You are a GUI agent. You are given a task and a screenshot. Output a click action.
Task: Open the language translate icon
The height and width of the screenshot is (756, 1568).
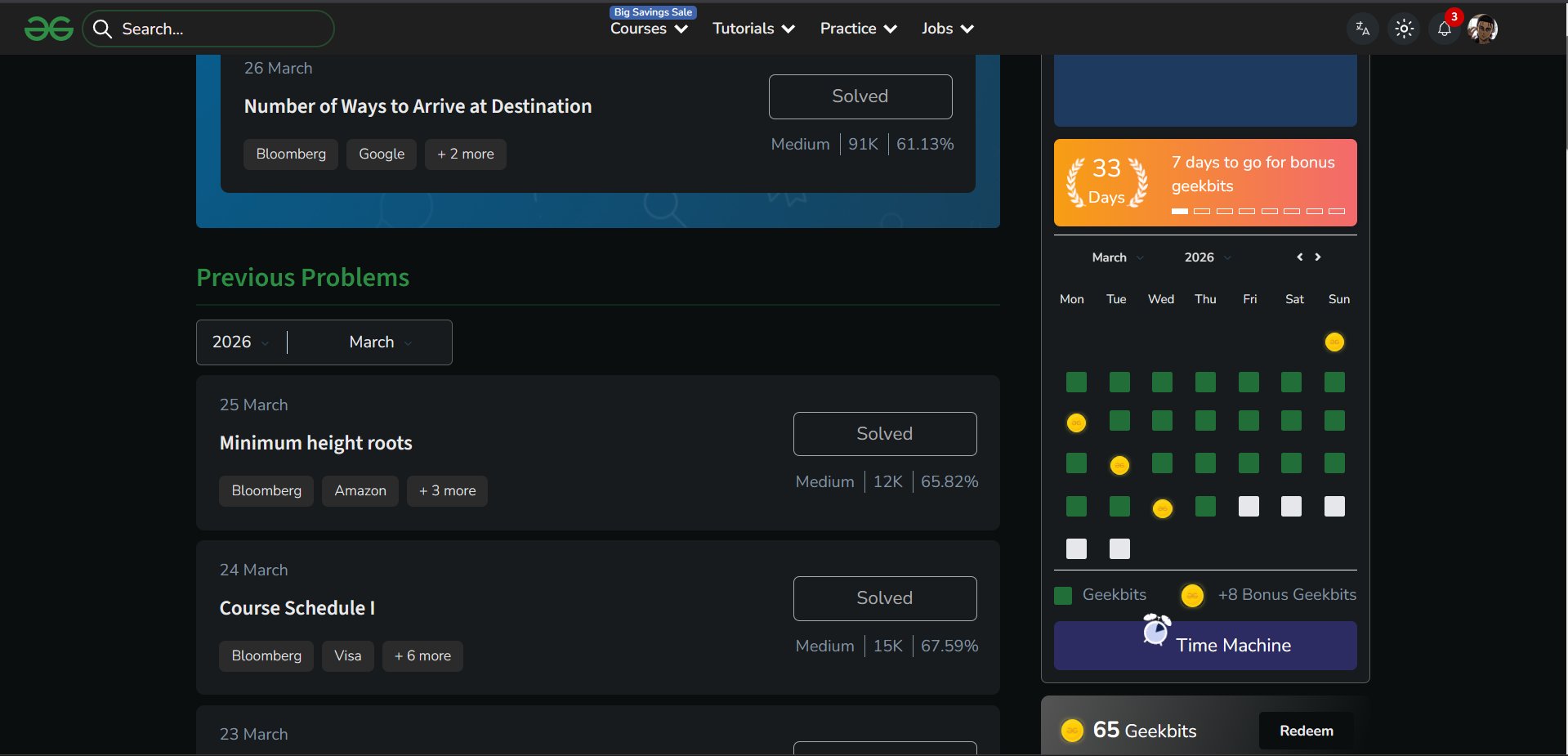pyautogui.click(x=1362, y=29)
